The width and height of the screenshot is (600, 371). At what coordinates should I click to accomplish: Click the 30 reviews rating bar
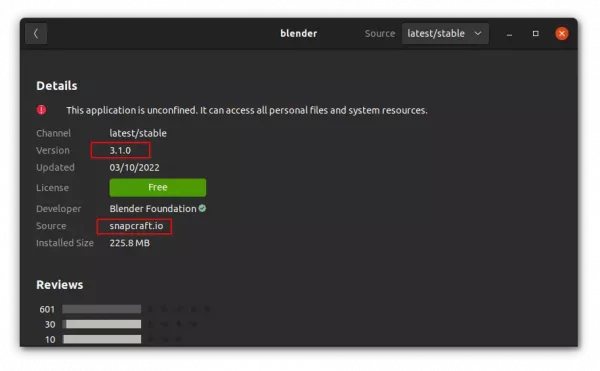(102, 324)
